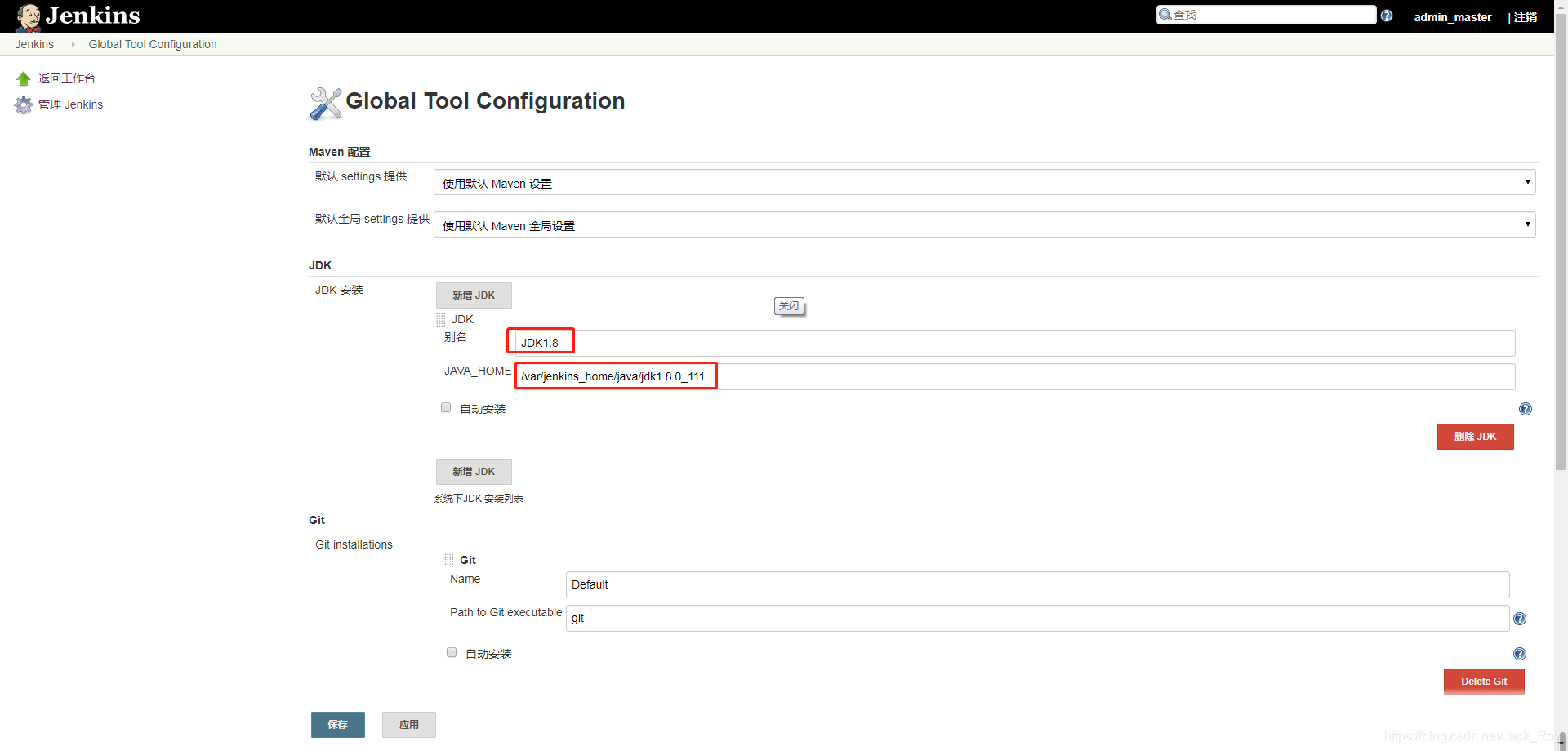Image resolution: width=1568 pixels, height=751 pixels.
Task: Click the 删除 JDK button
Action: point(1475,437)
